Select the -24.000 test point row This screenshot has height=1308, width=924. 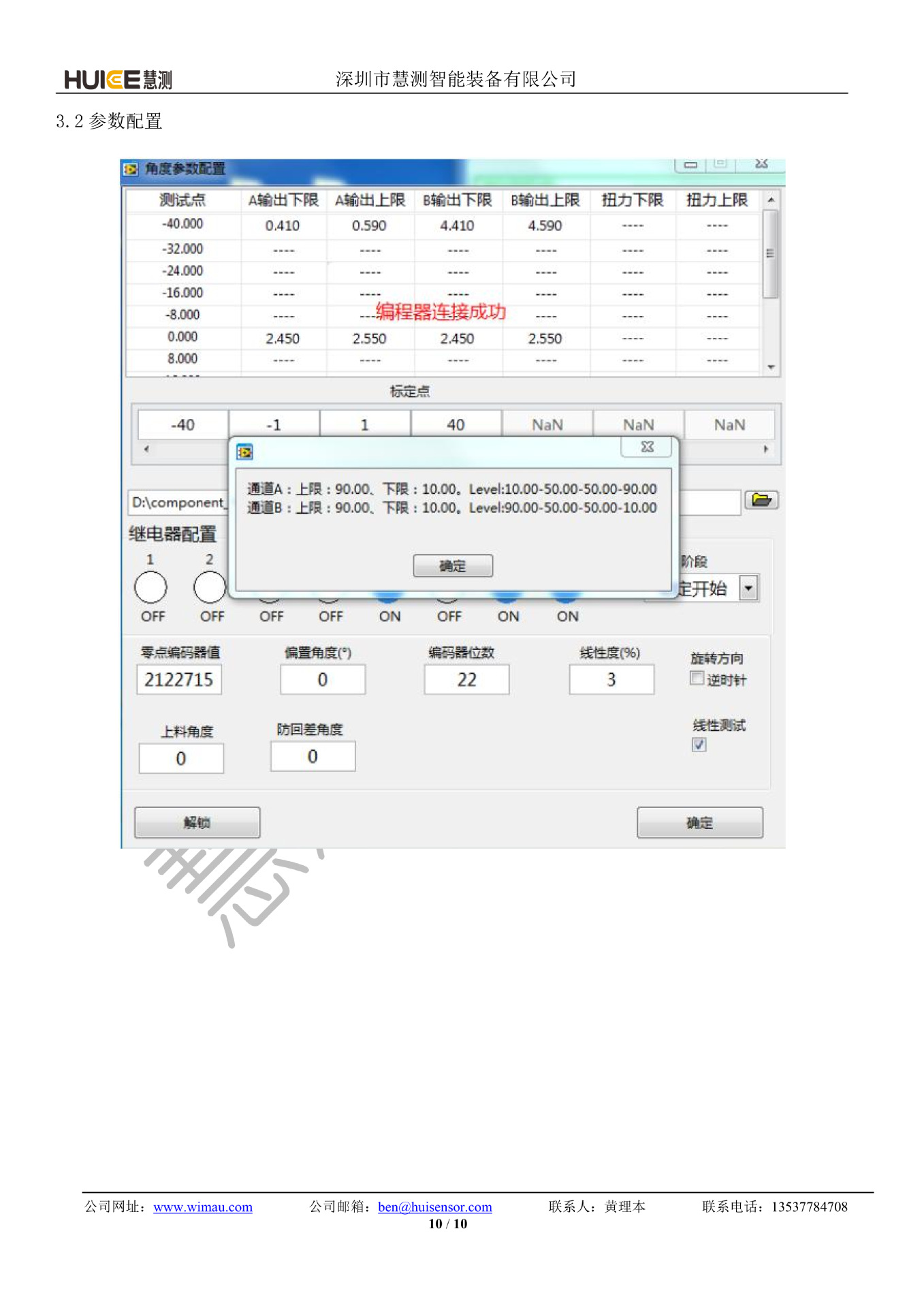443,271
